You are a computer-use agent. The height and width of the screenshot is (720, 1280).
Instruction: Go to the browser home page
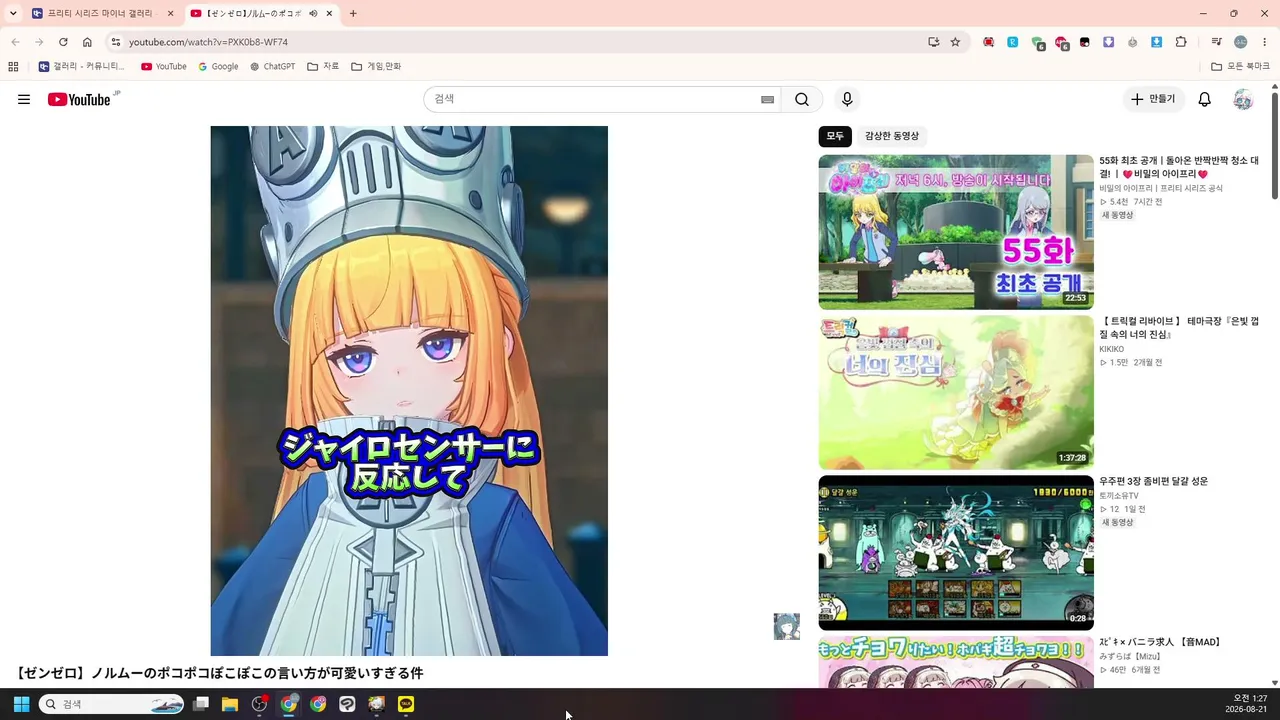pos(87,42)
